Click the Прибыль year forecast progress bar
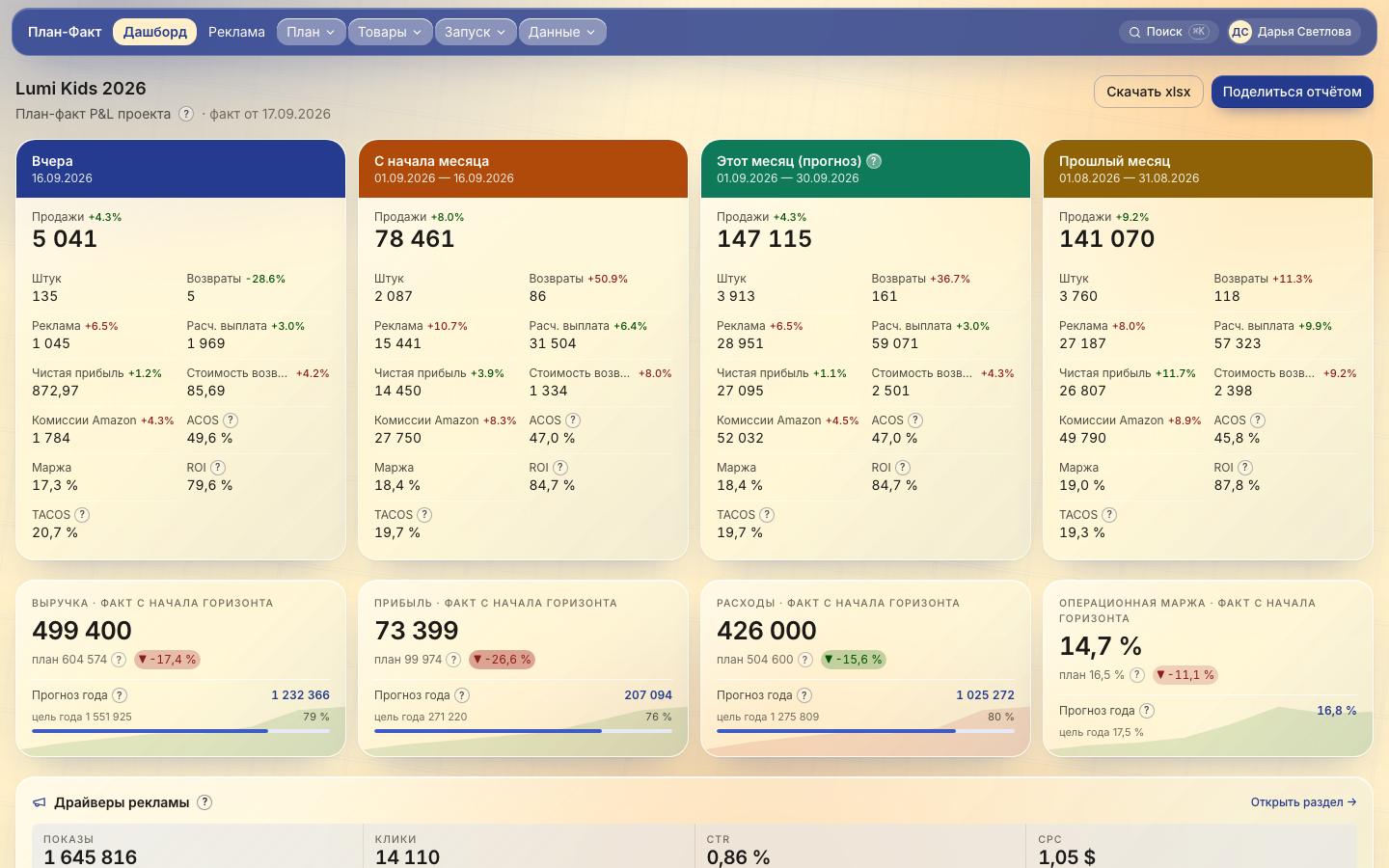Screen dimensions: 1389x868 click(524, 731)
